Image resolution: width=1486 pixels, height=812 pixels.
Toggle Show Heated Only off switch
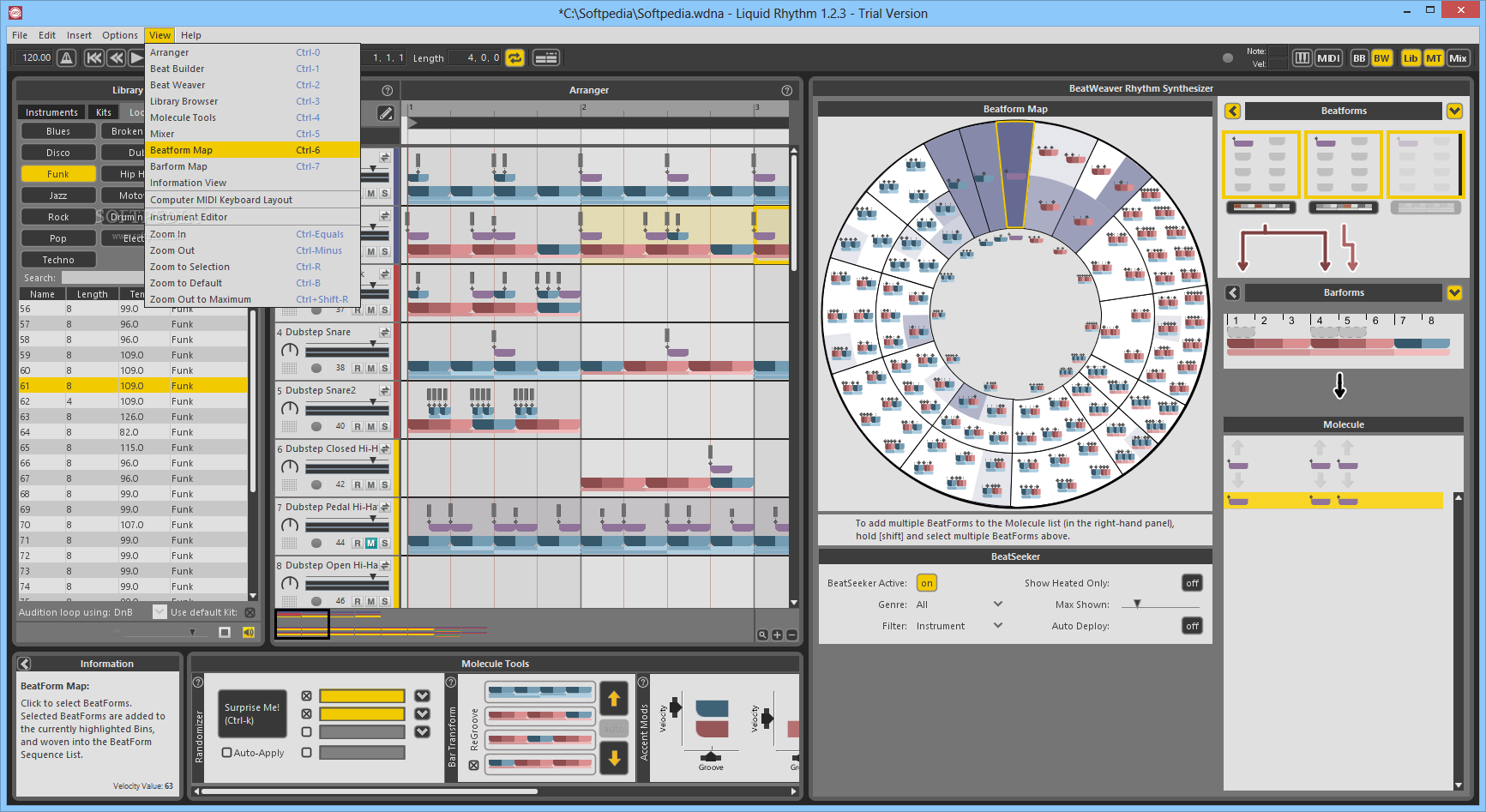tap(1192, 583)
